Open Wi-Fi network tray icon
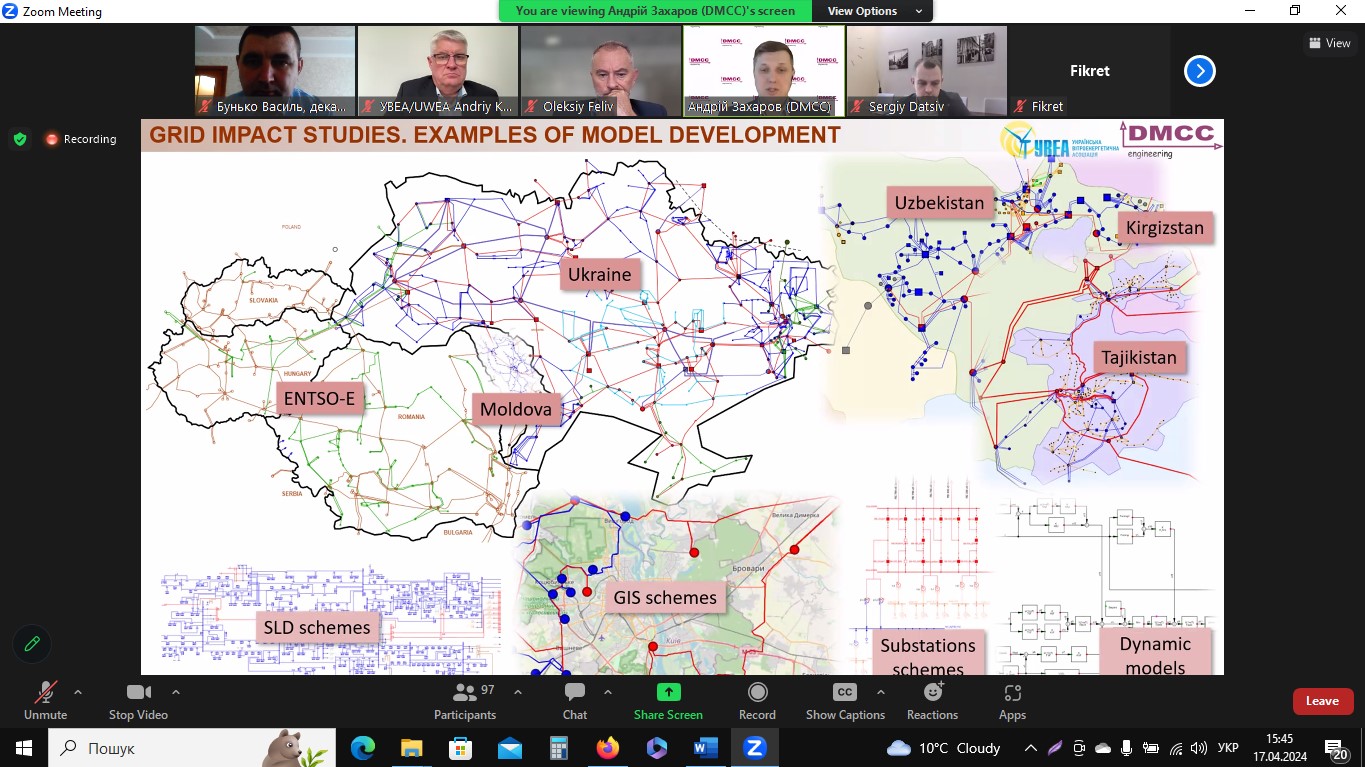The height and width of the screenshot is (767, 1365). (1176, 748)
